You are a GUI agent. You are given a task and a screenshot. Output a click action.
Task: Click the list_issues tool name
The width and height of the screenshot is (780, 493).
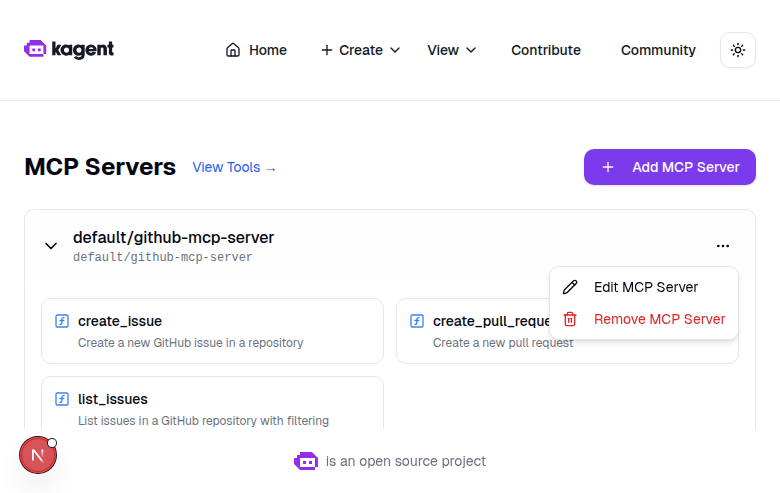point(113,399)
